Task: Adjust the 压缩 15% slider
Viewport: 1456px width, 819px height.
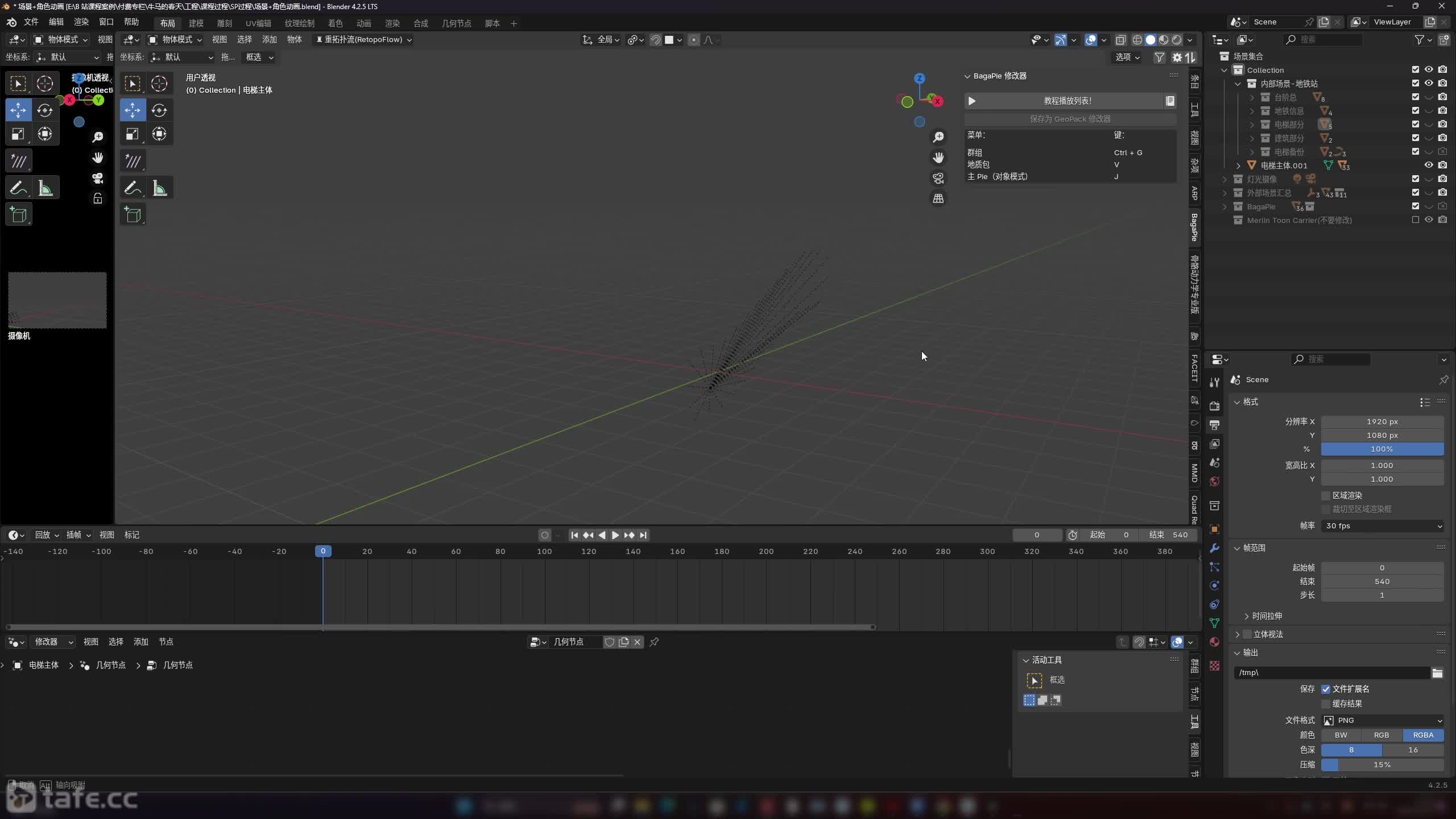Action: coord(1382,764)
